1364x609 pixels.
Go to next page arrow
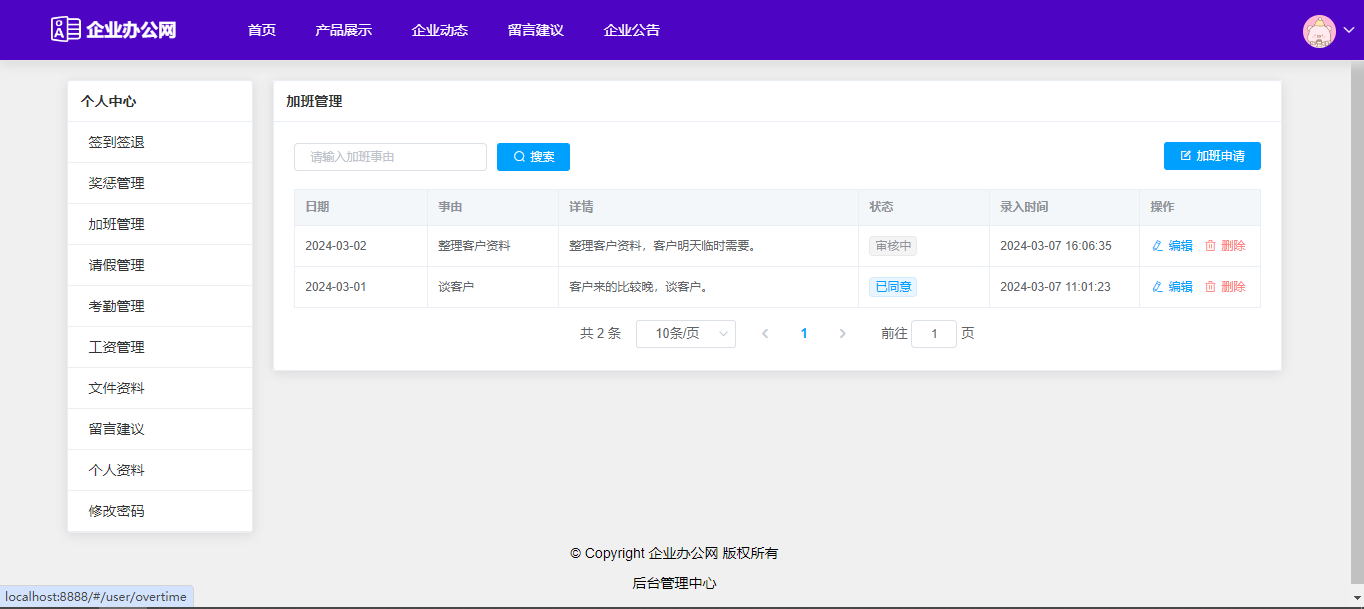point(842,334)
